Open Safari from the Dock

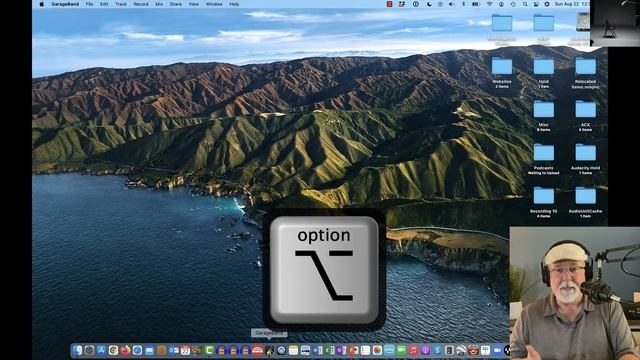138,350
